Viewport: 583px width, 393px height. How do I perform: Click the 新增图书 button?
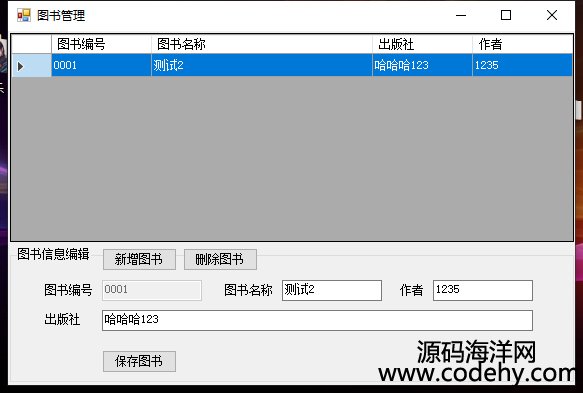[x=139, y=259]
